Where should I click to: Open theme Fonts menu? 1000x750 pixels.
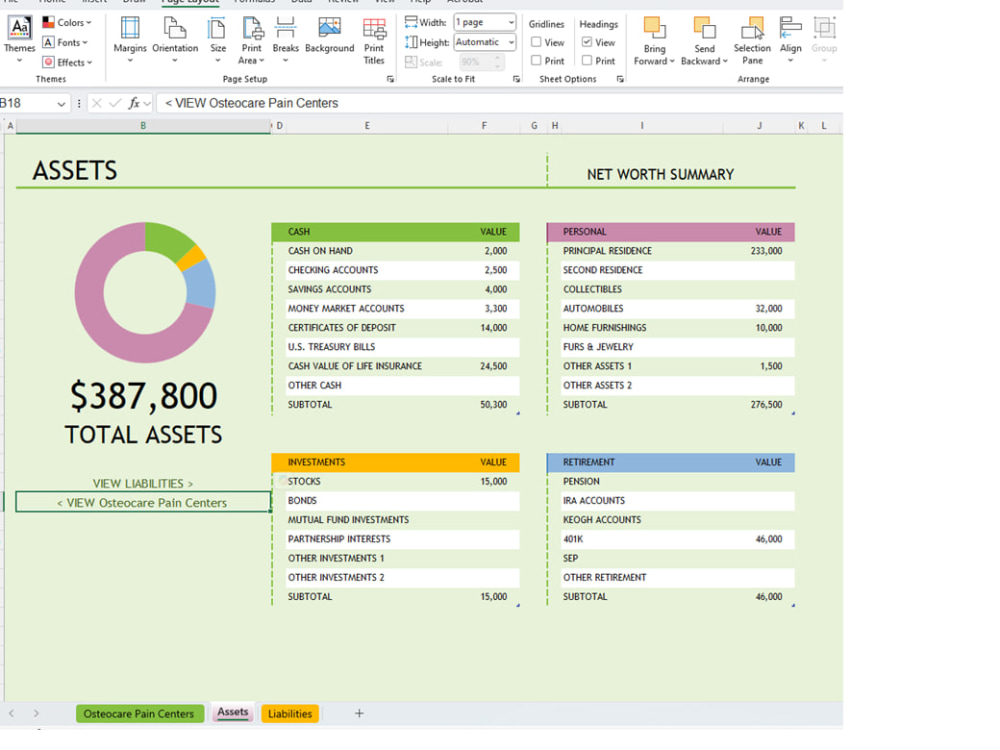click(x=64, y=42)
